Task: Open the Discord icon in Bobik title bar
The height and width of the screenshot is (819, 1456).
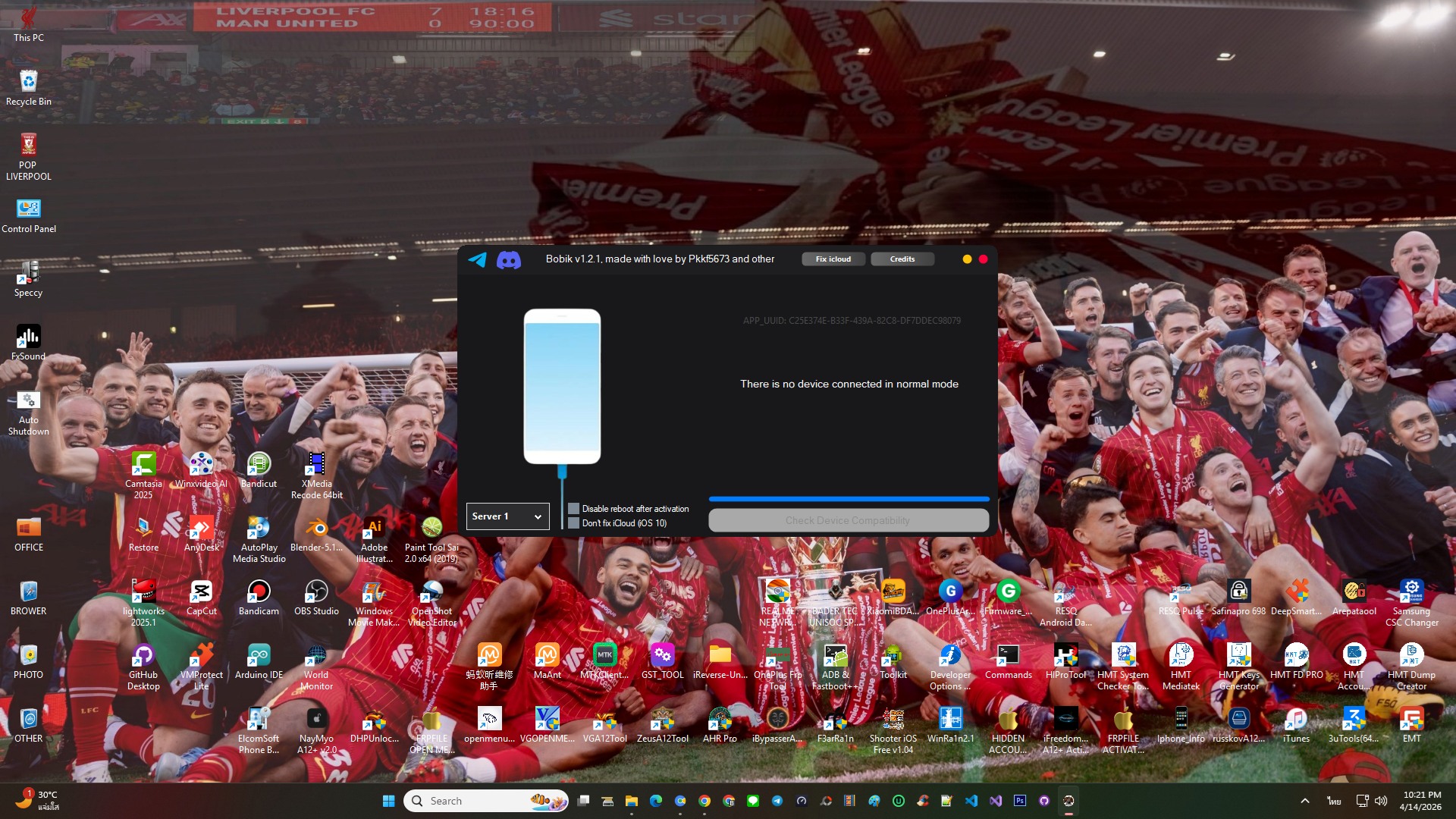Action: coord(509,260)
